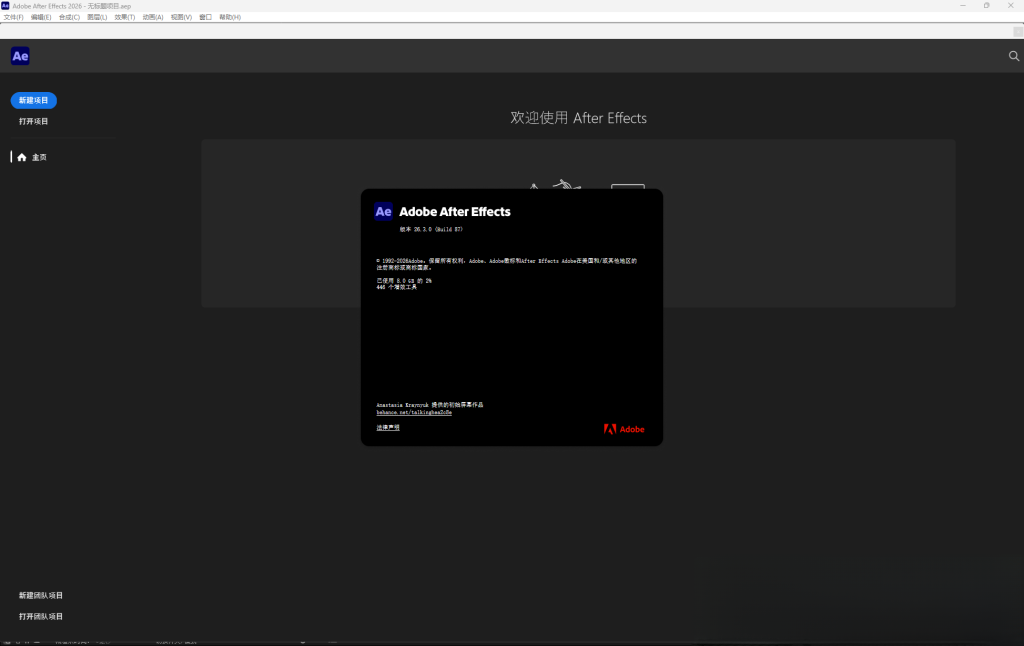Screen dimensions: 1024x646
Task: Click 打开团队项目 at the bottom left
Action: click(40, 617)
